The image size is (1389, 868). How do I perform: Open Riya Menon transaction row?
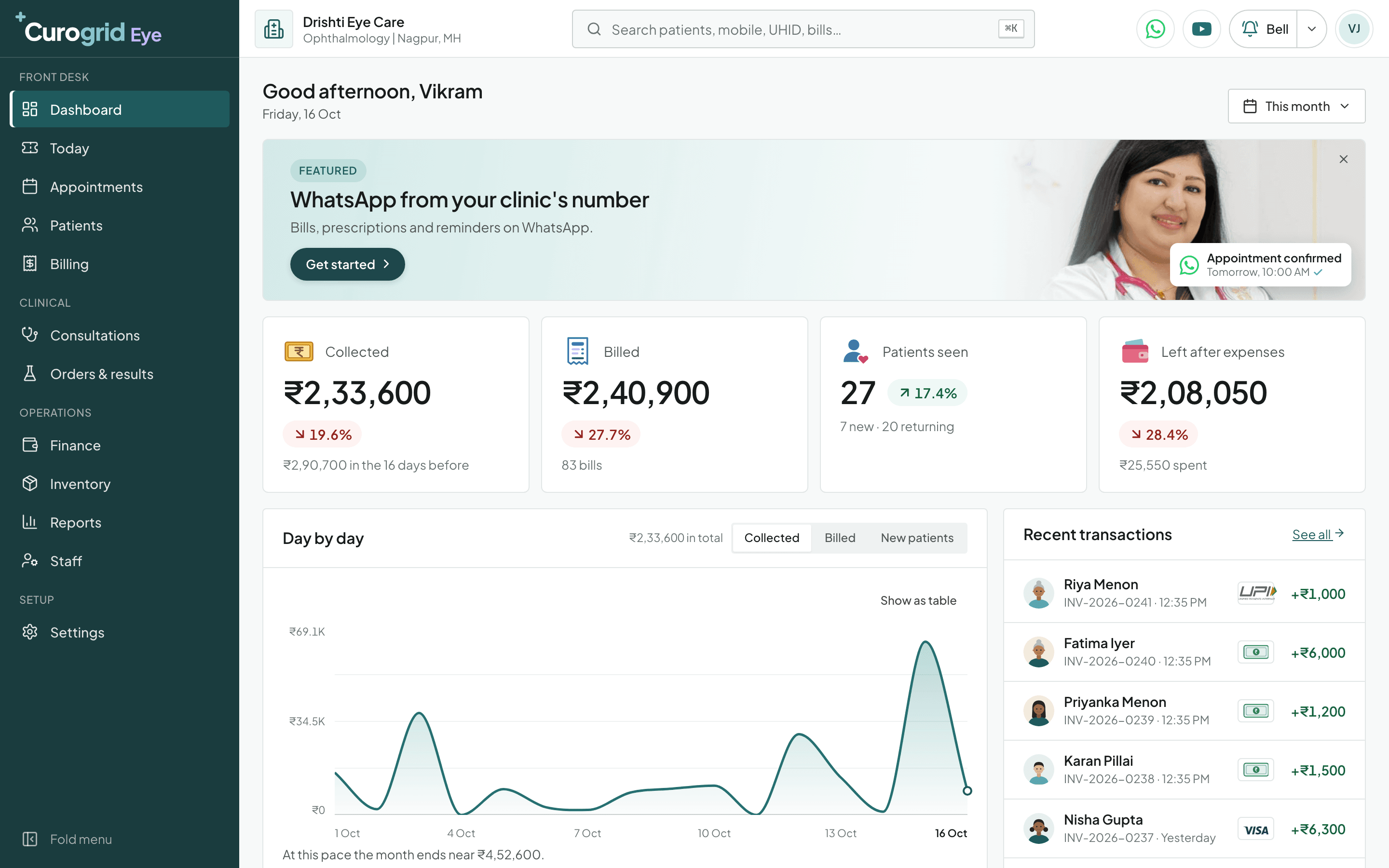point(1184,593)
